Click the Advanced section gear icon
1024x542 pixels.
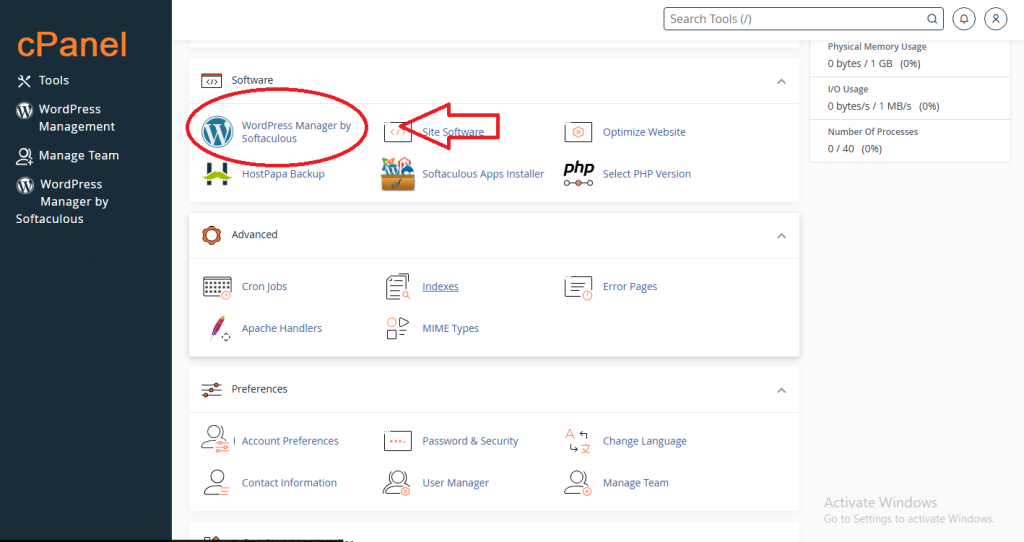(212, 235)
